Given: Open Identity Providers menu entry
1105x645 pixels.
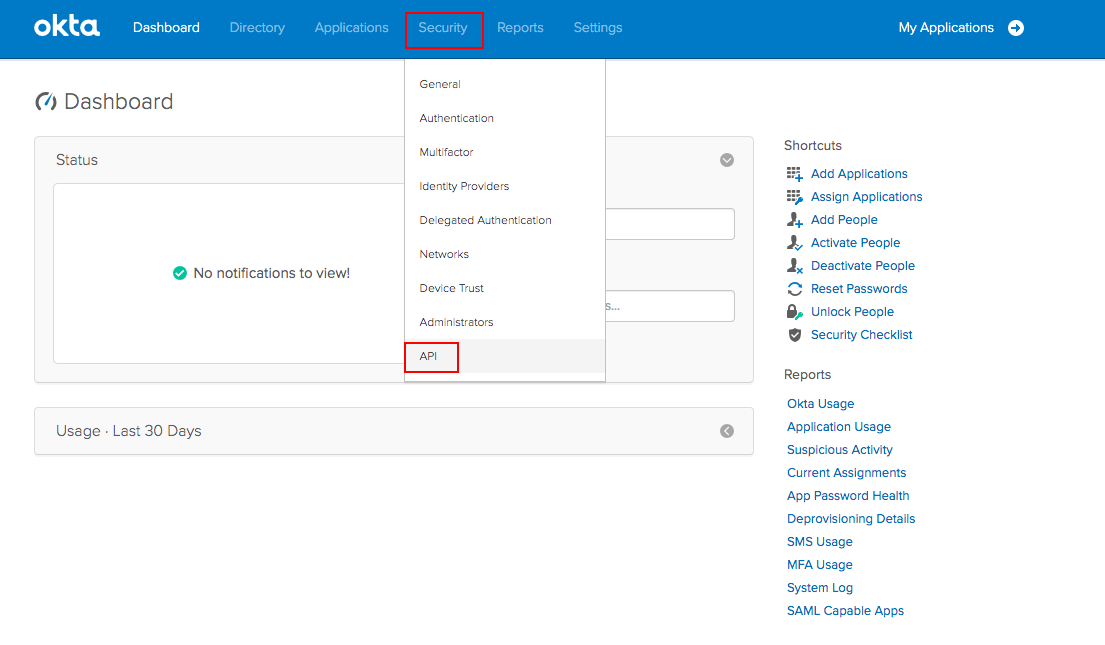Looking at the screenshot, I should tap(464, 186).
